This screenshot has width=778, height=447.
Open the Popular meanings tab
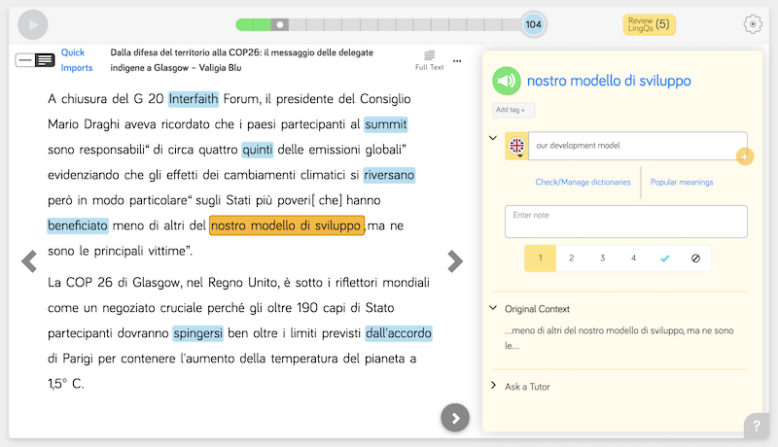[681, 182]
